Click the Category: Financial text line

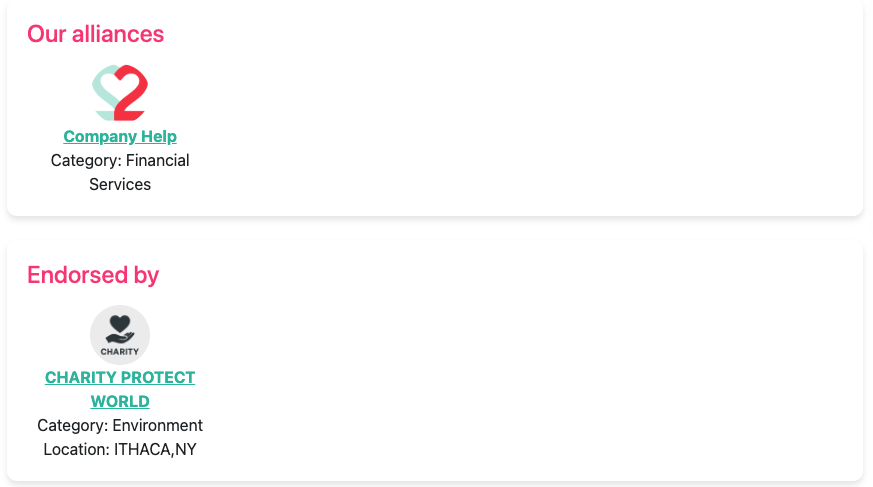120,160
